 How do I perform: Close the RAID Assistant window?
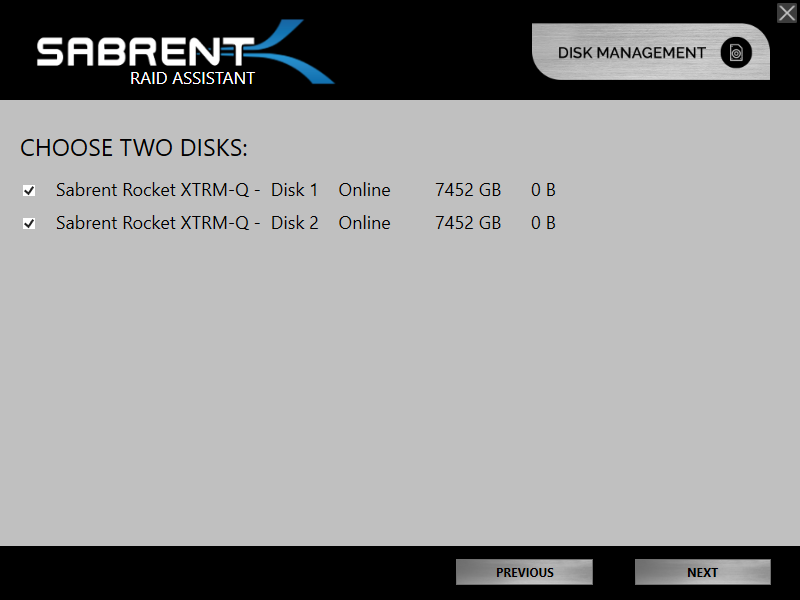[787, 13]
